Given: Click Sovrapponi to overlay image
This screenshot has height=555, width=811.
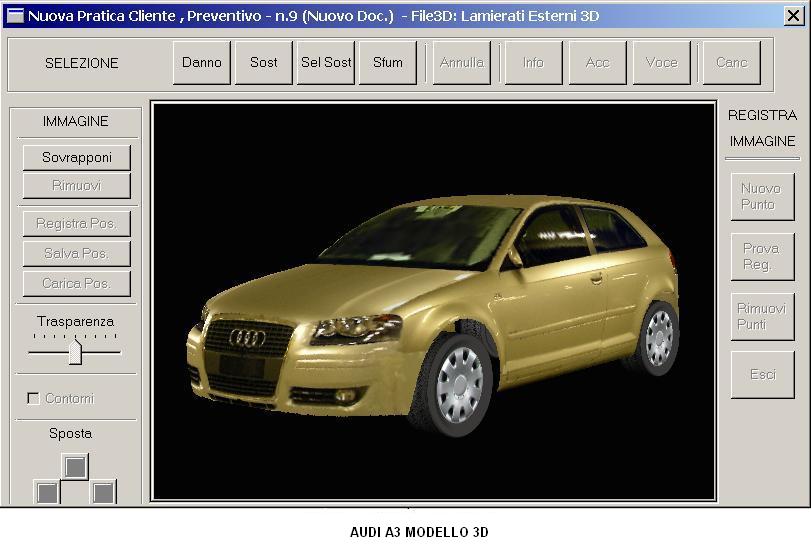Looking at the screenshot, I should 77,157.
